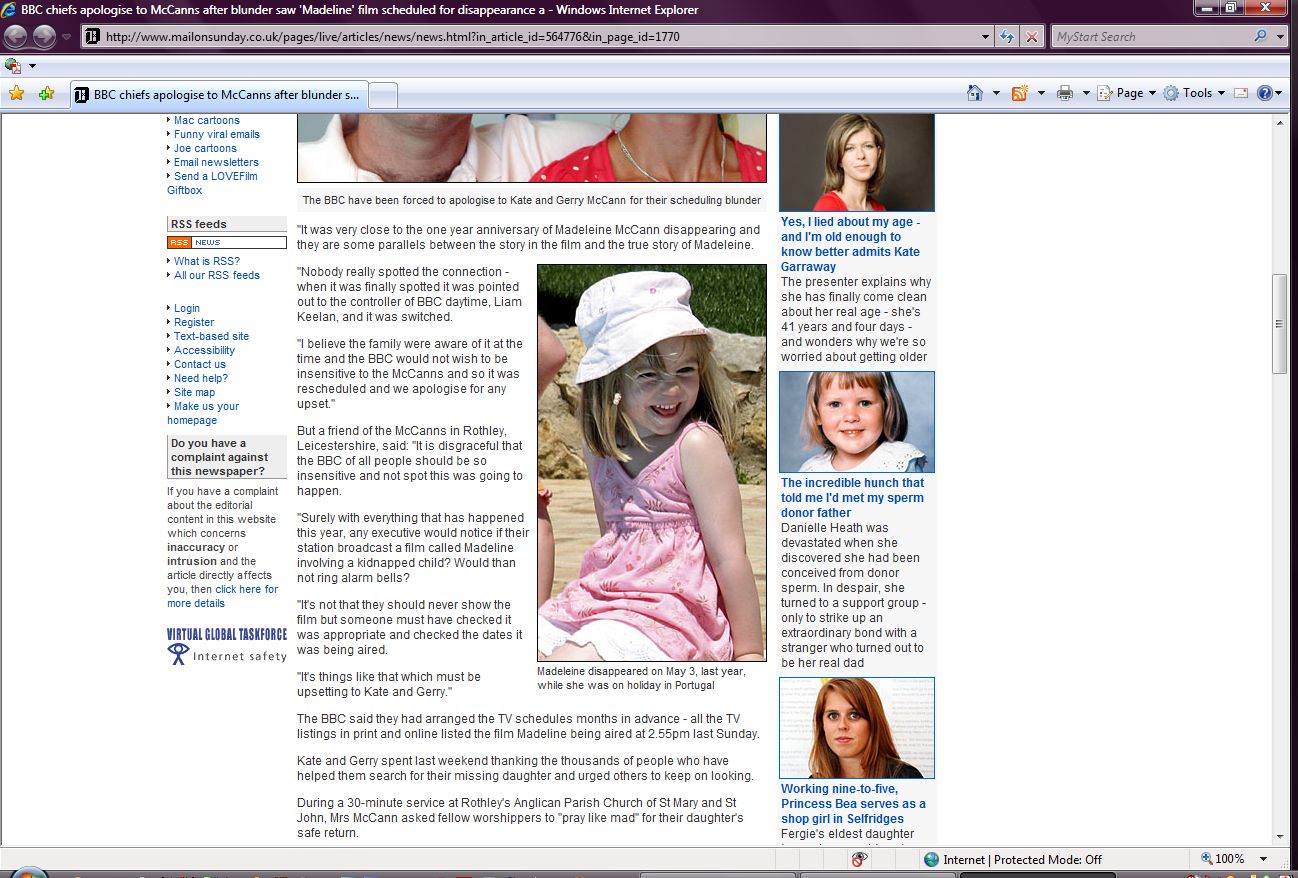Select the BBC chiefs apologise tab
Viewport: 1298px width, 878px height.
(220, 95)
